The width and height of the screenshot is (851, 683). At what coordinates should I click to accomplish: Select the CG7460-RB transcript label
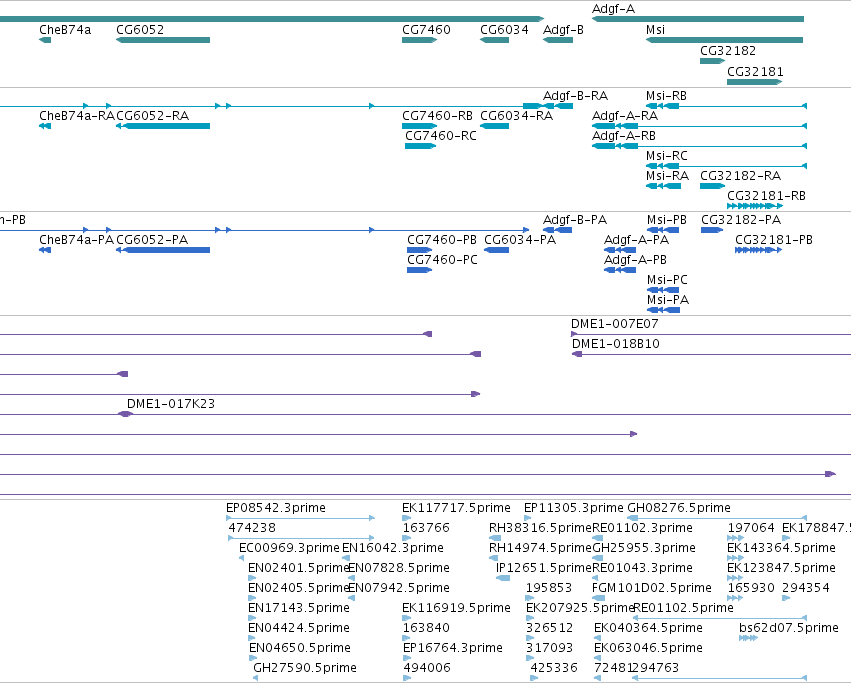[x=437, y=116]
